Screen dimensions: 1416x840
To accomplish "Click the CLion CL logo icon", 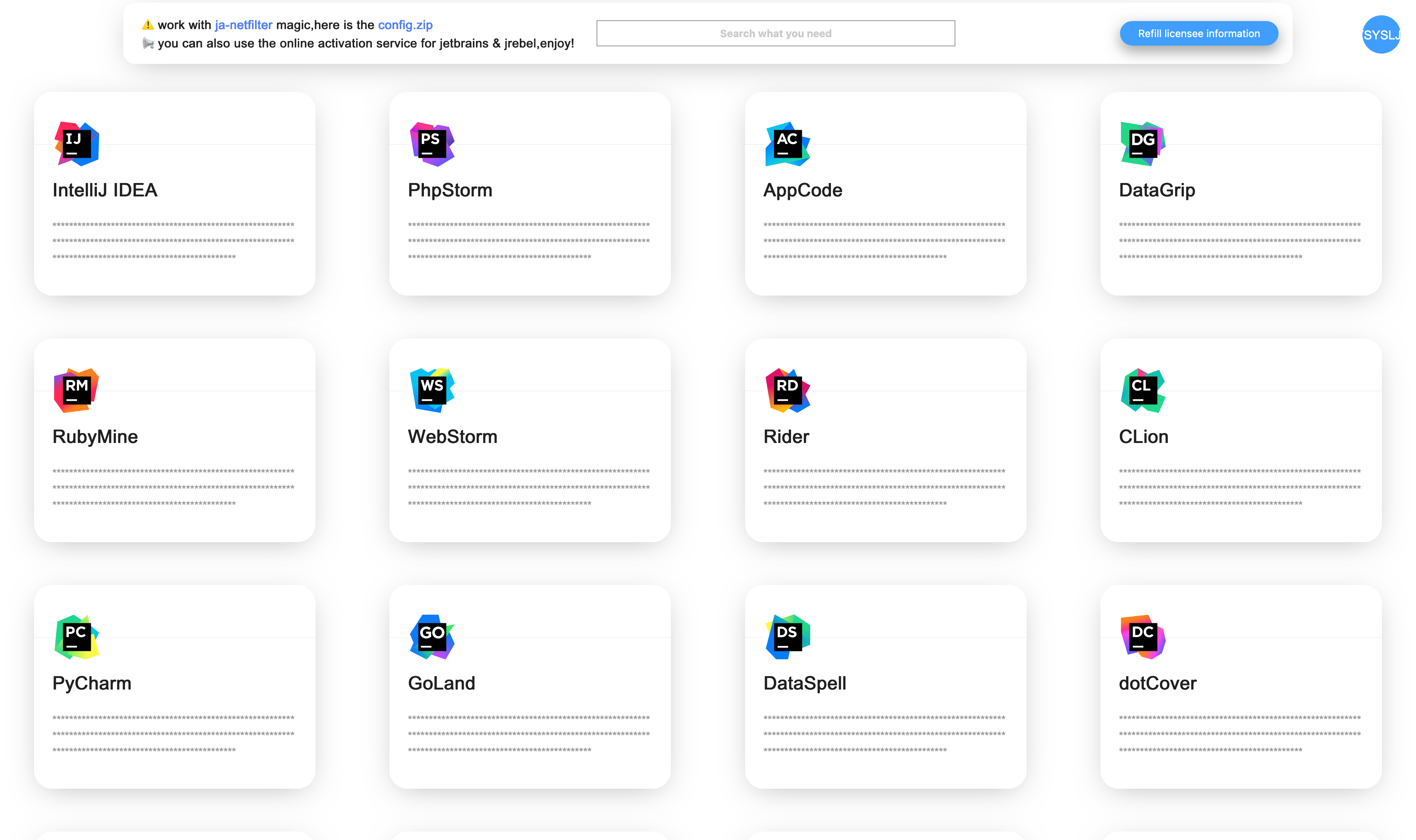I will (1143, 391).
